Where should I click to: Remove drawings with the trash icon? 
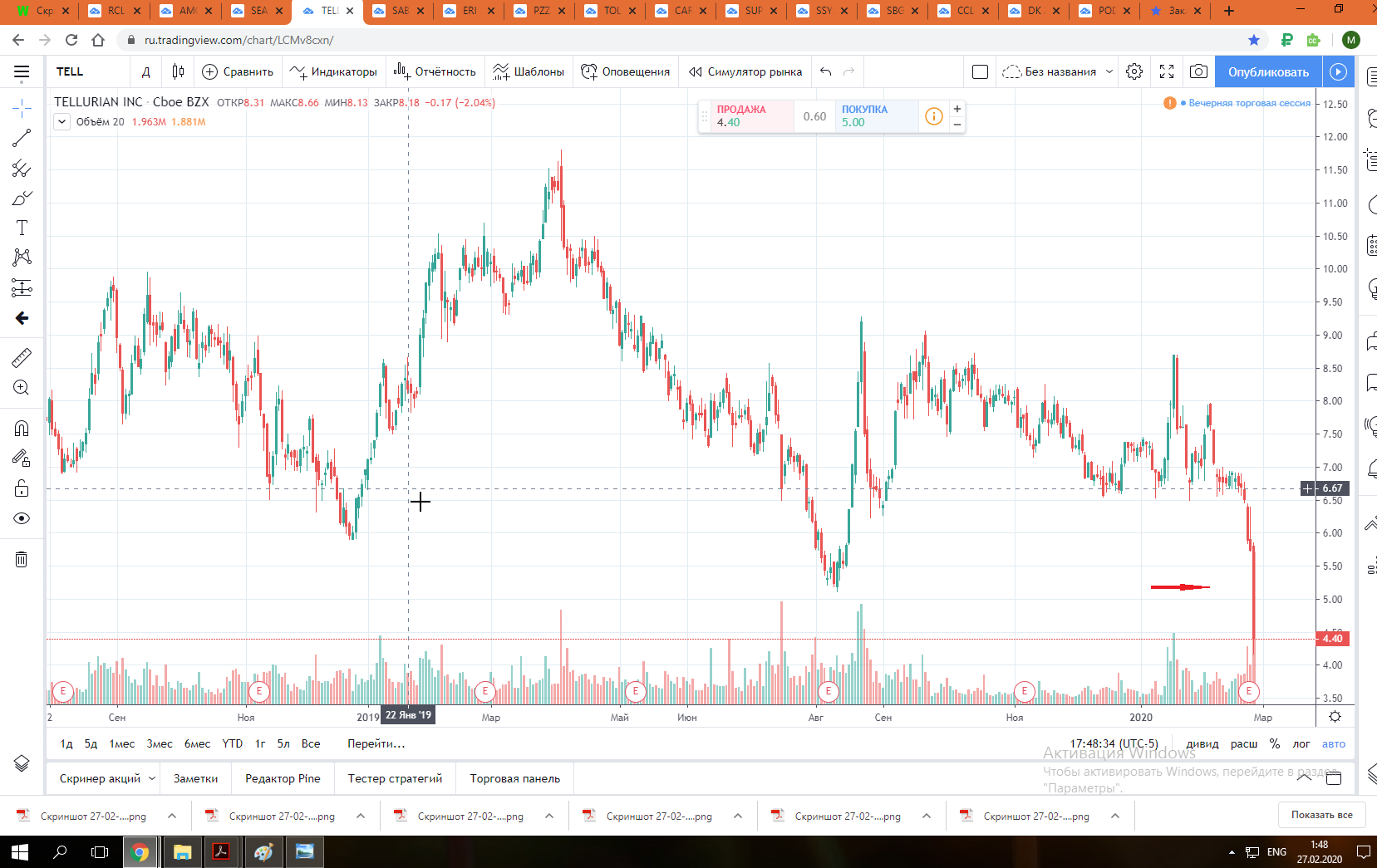[x=22, y=559]
